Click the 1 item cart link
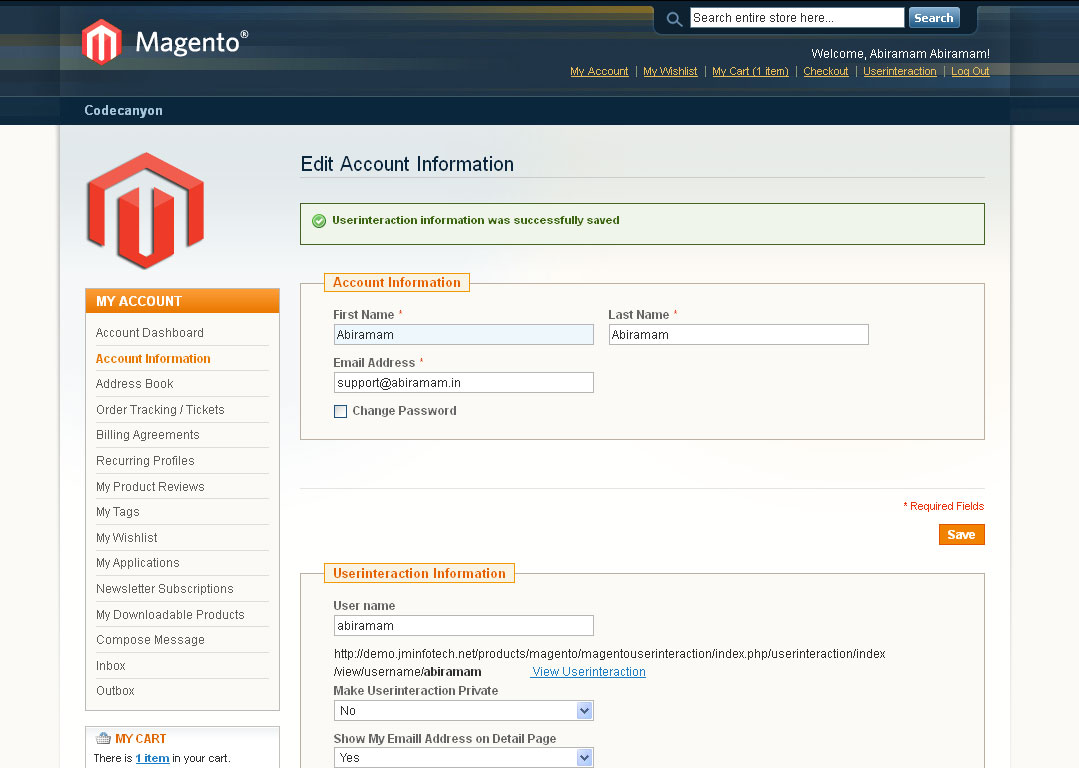 (152, 758)
